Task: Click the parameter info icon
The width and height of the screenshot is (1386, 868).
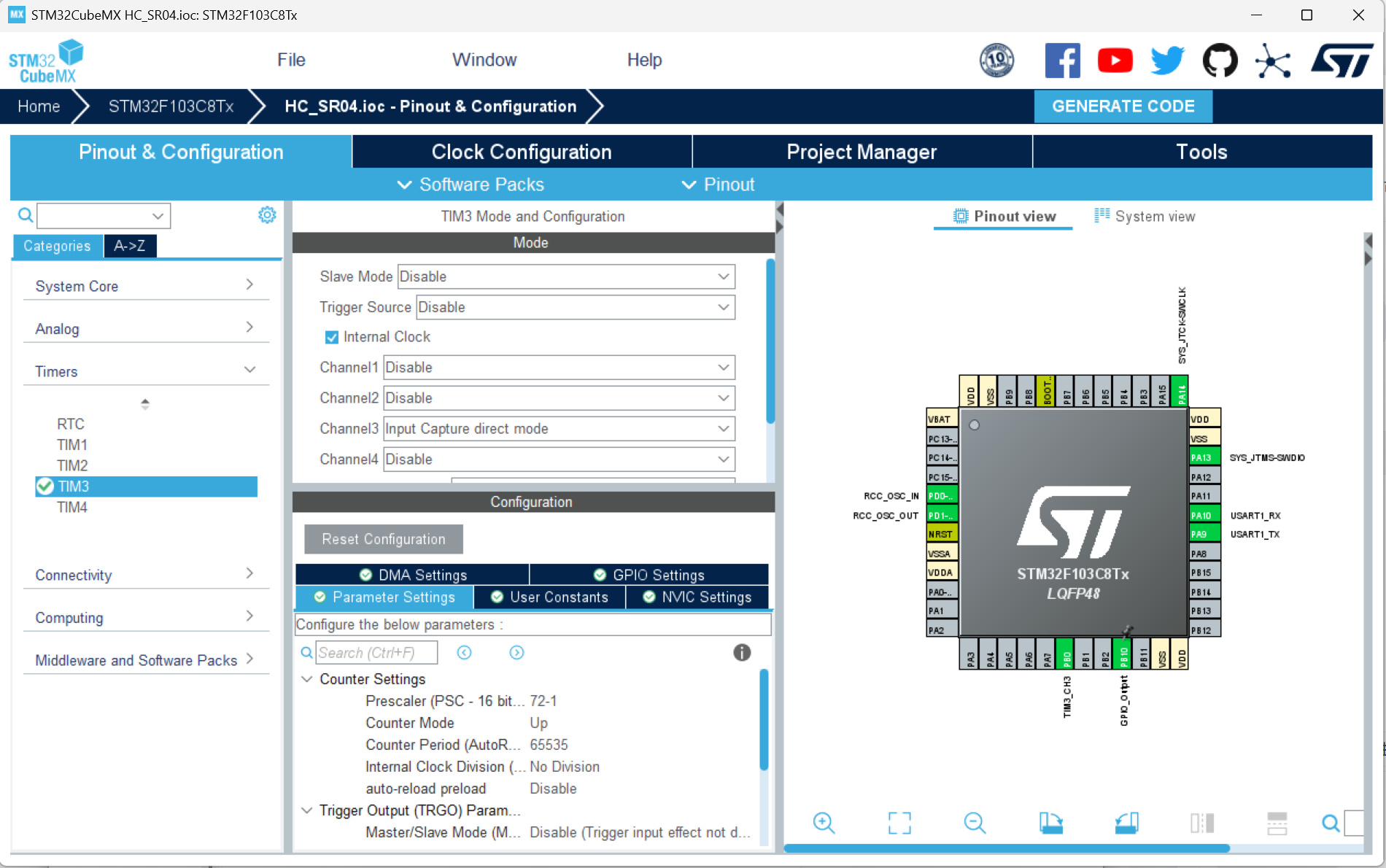Action: (742, 653)
